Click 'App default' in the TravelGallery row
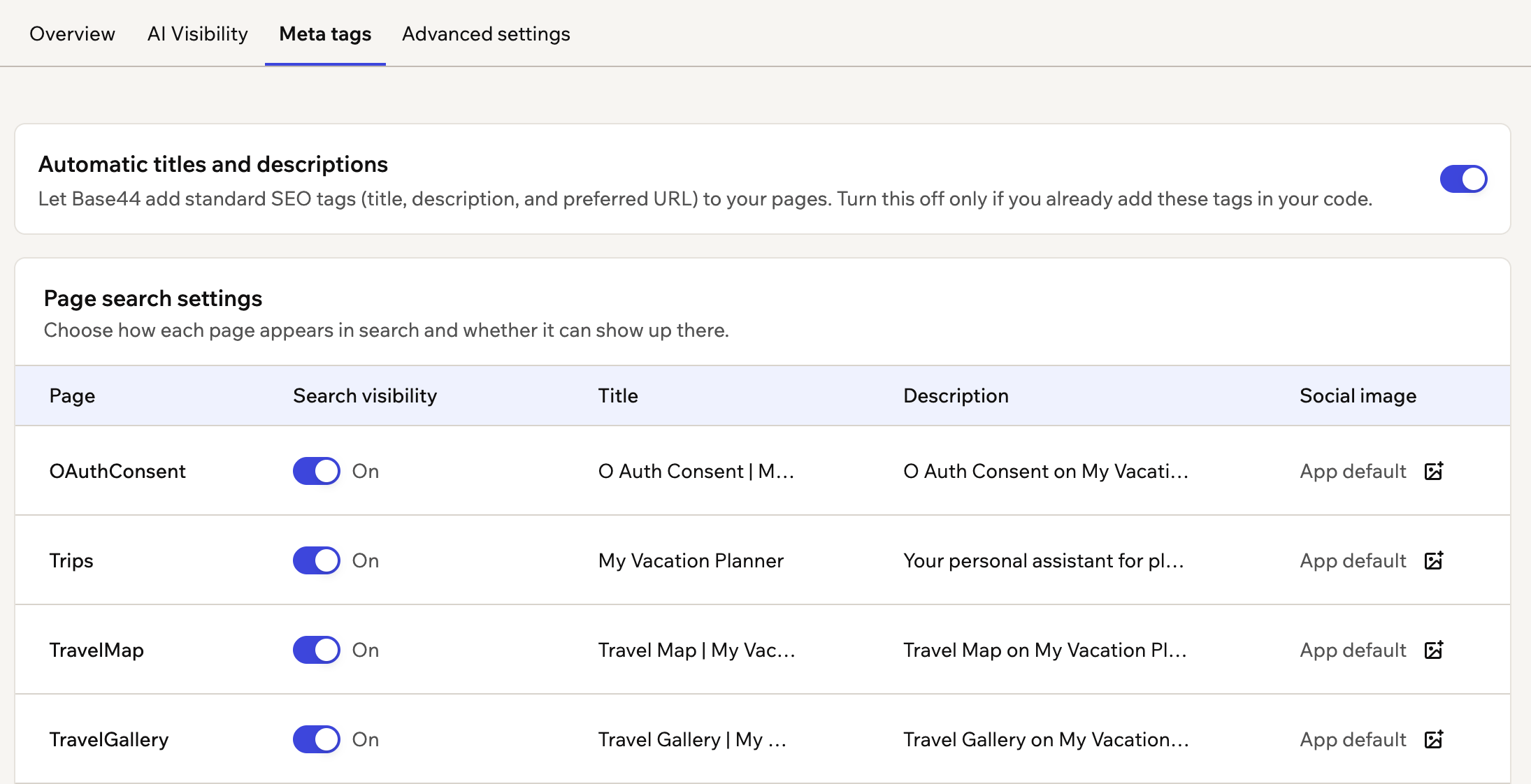This screenshot has width=1531, height=784. [1353, 739]
